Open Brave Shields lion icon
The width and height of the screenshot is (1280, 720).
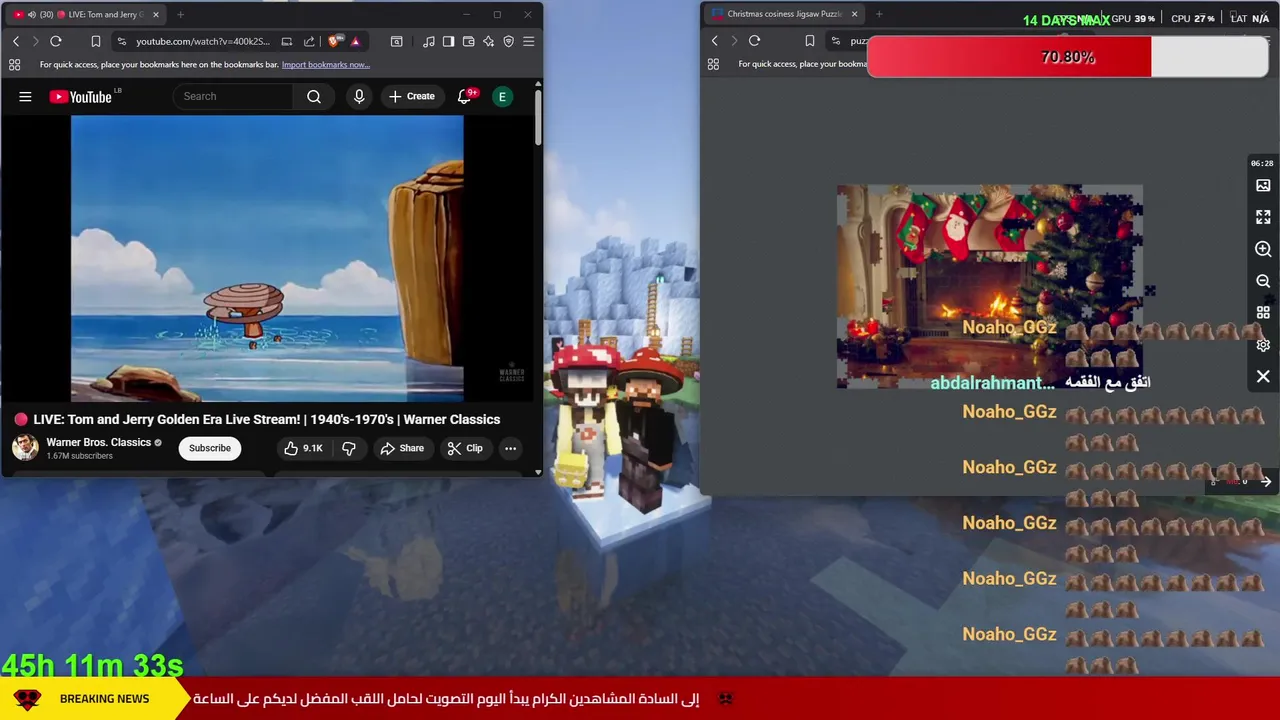tap(334, 41)
